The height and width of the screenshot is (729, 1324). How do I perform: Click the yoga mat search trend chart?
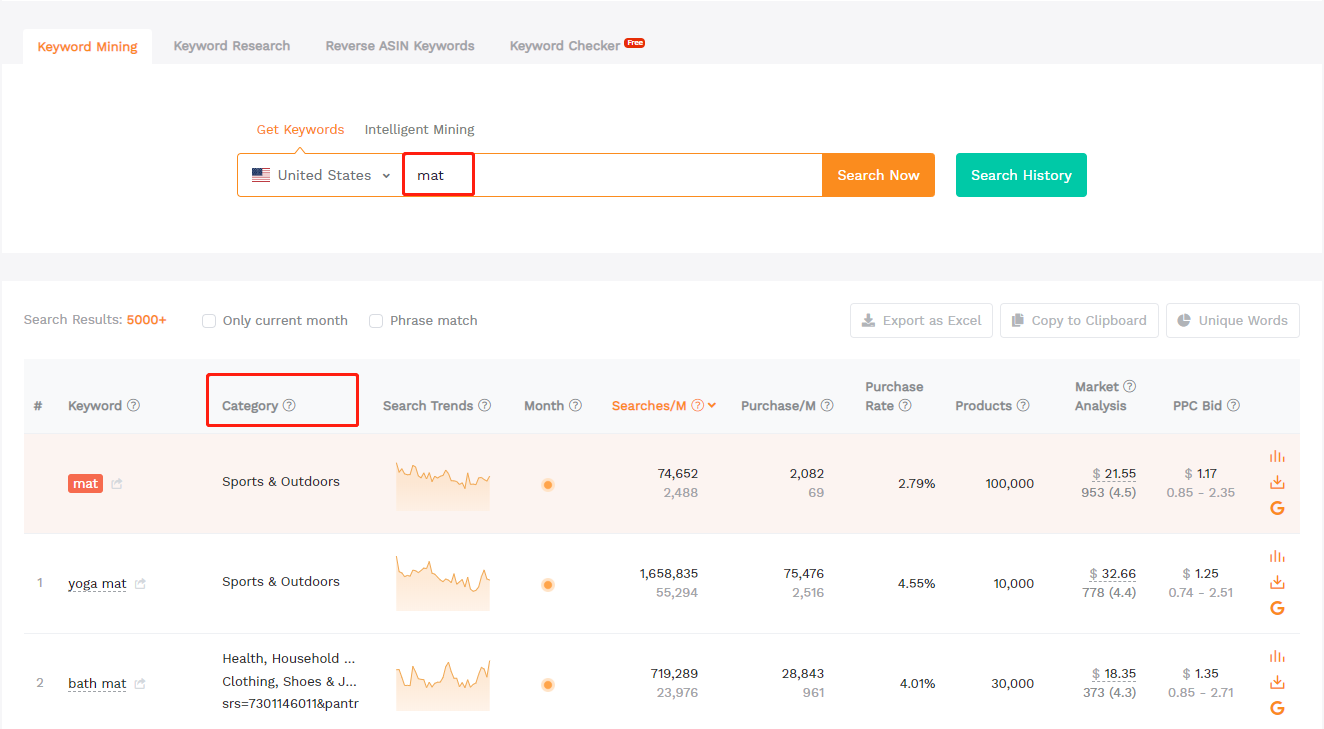[x=443, y=583]
